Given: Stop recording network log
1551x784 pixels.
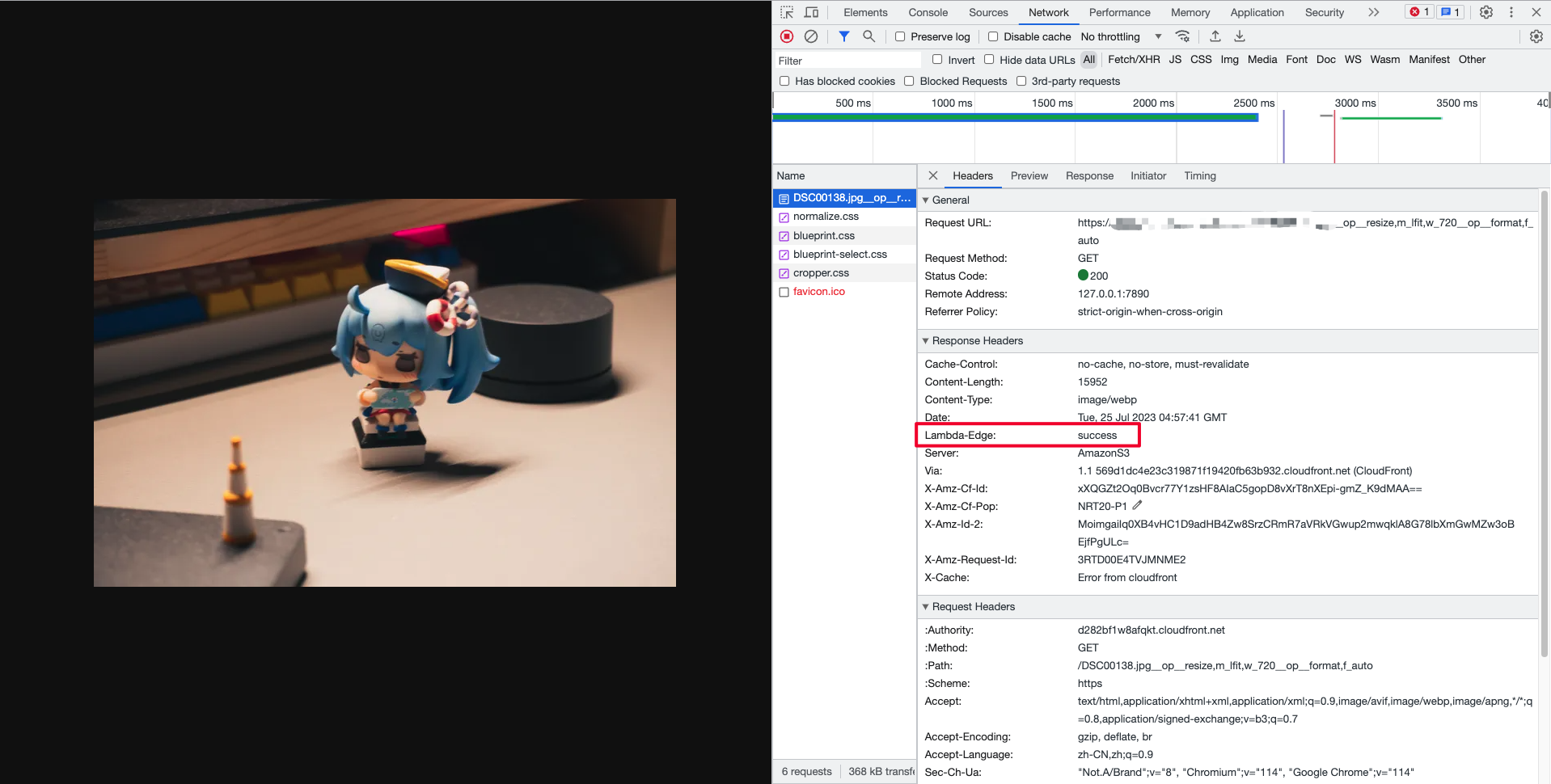Looking at the screenshot, I should coord(787,36).
